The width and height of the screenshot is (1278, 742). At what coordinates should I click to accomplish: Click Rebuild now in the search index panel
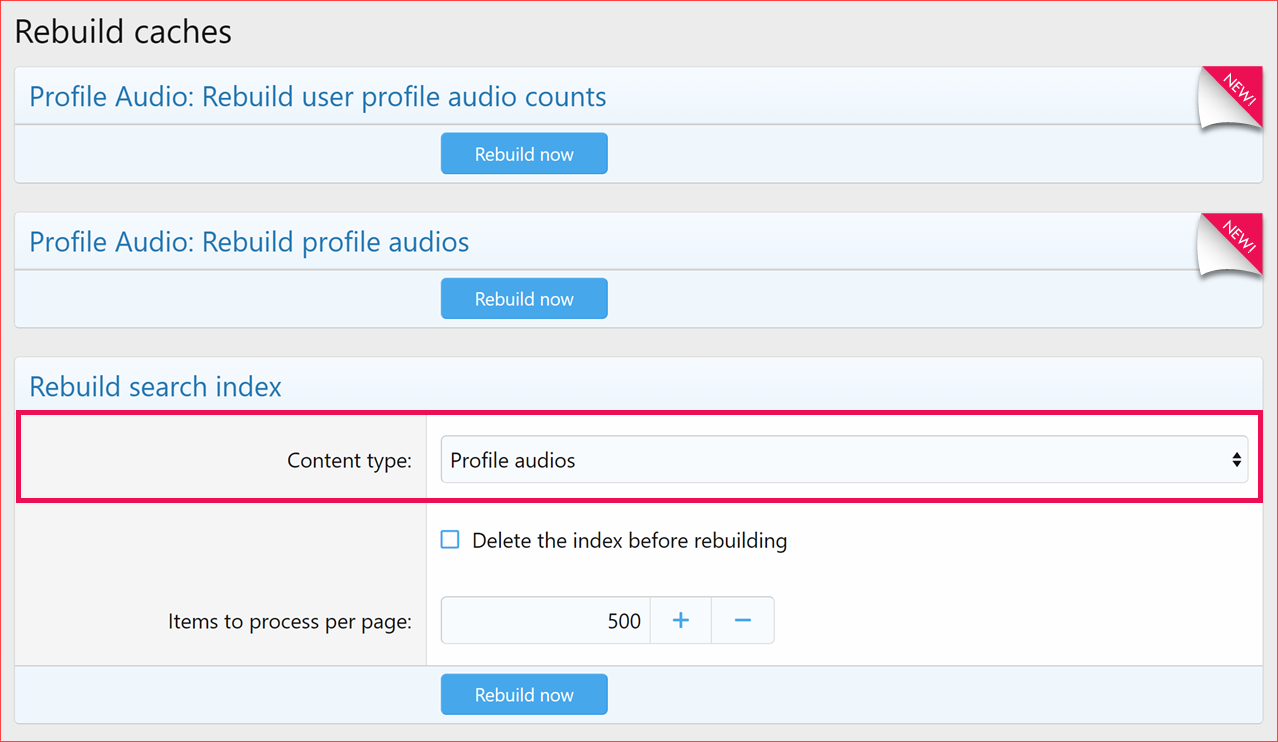pos(524,694)
